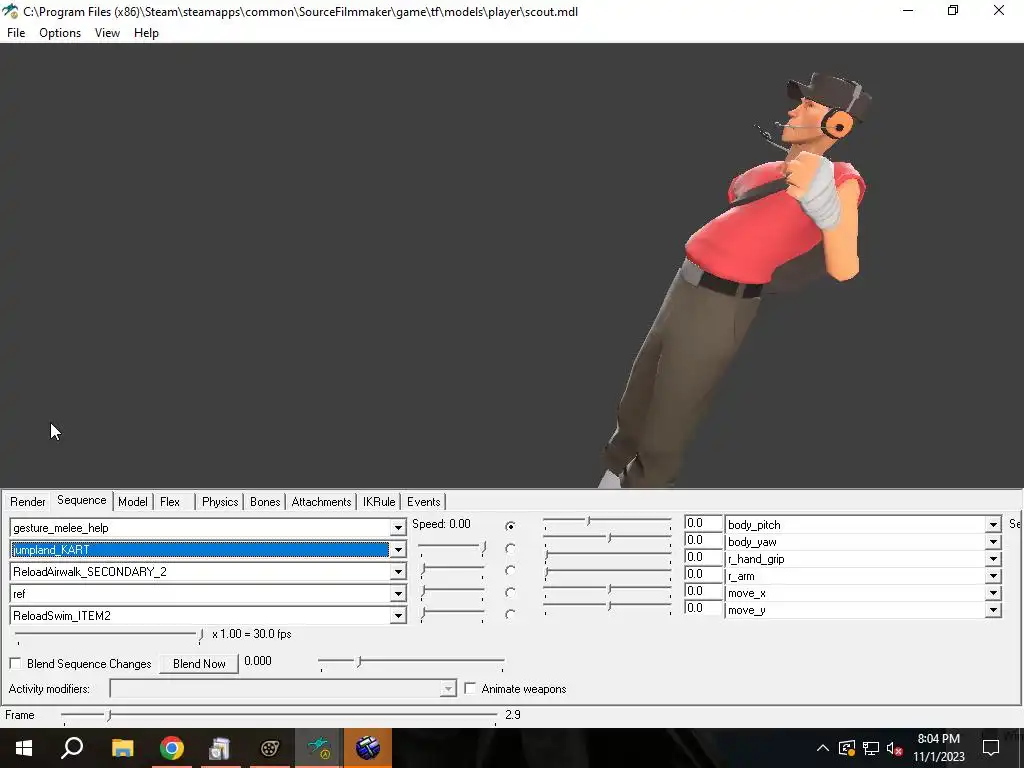Click the taskbar clock and date

[x=938, y=748]
